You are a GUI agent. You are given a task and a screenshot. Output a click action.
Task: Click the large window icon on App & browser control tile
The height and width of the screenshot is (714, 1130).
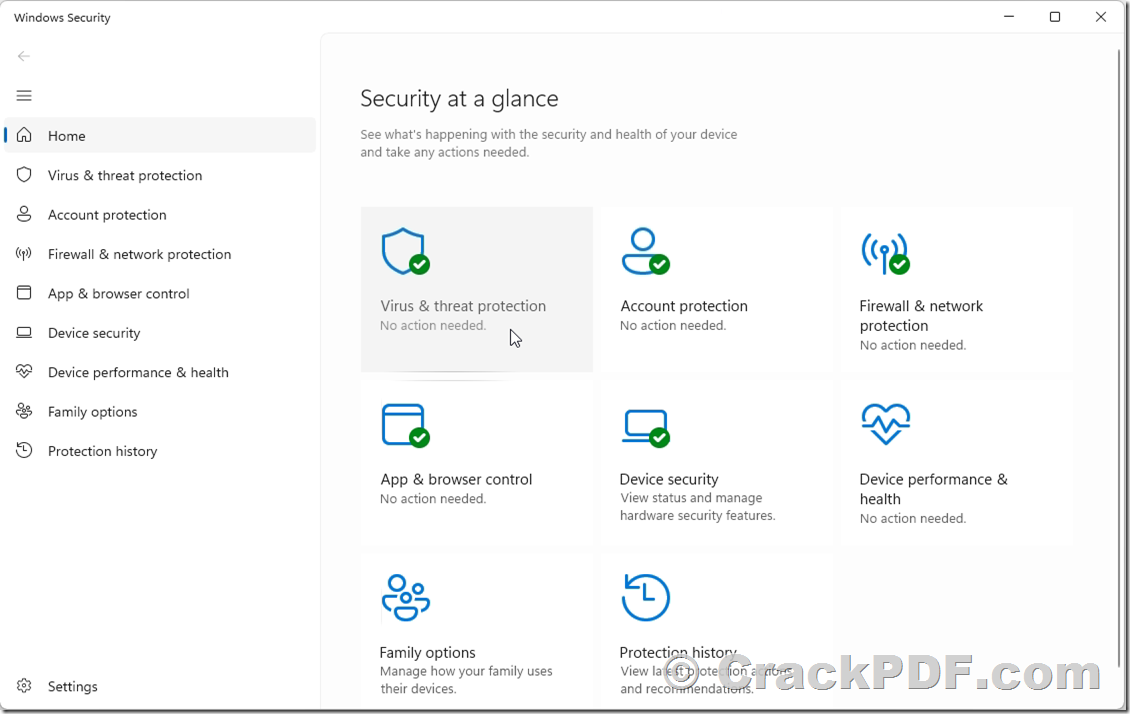(405, 425)
